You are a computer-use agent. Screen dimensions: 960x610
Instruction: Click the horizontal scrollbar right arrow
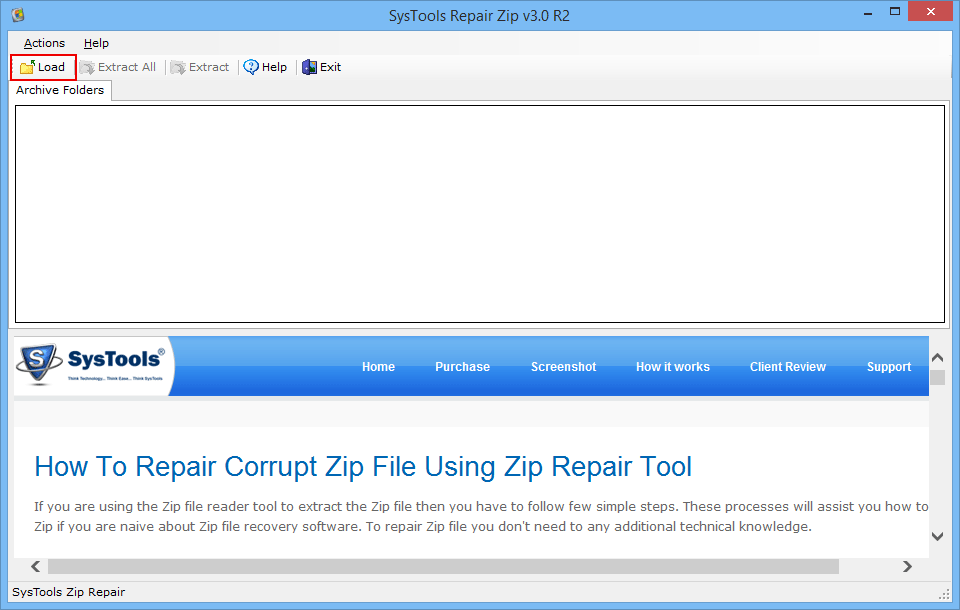[x=907, y=567]
